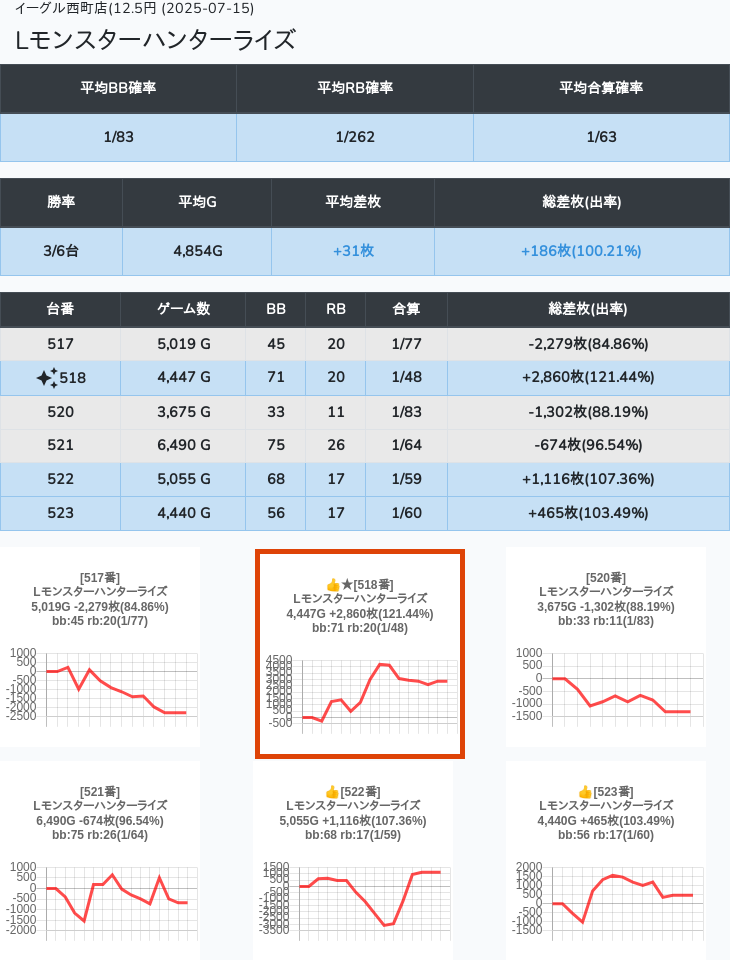The width and height of the screenshot is (730, 960).
Task: Click the [520番] chart card title
Action: click(x=606, y=578)
